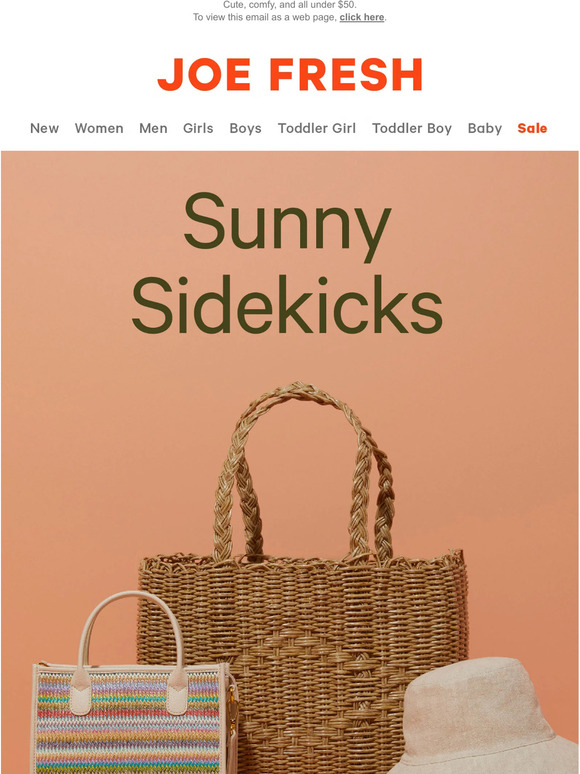Click the 'Cute, comfy, and all under $50' text
Screen dimensions: 580x774
[290, 5]
